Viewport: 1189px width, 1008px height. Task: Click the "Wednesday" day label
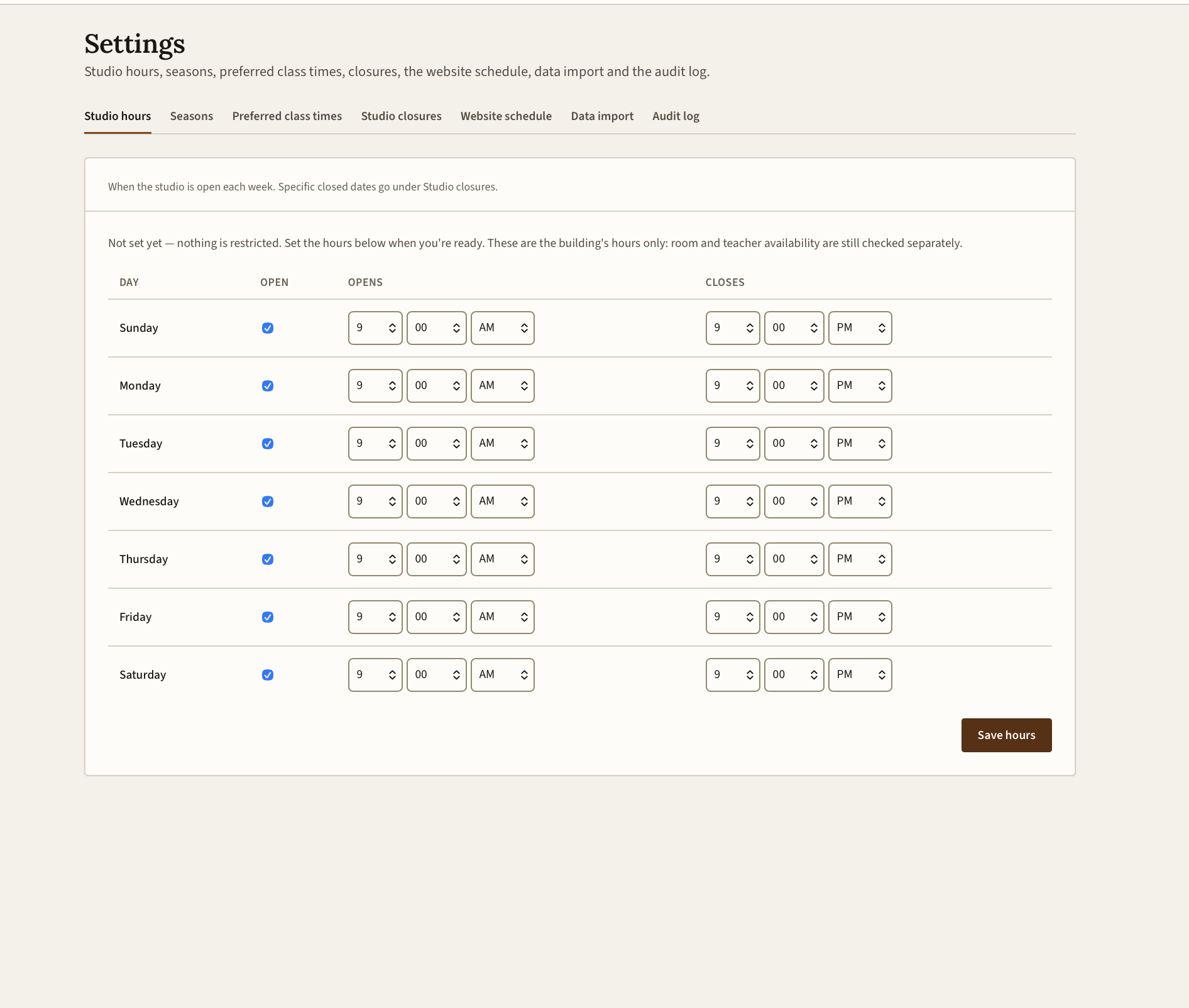tap(150, 501)
